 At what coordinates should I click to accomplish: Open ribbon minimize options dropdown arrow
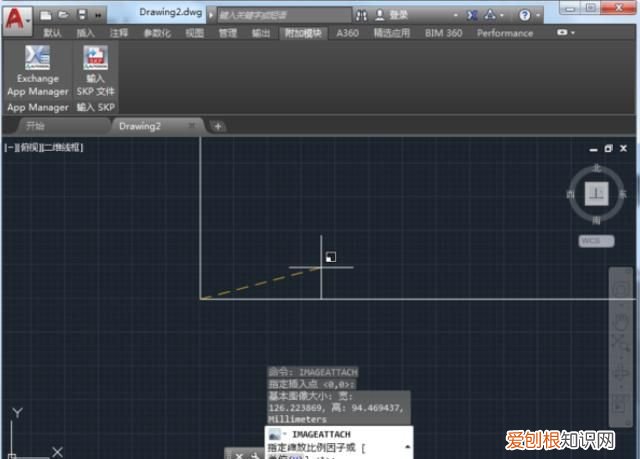pyautogui.click(x=573, y=33)
